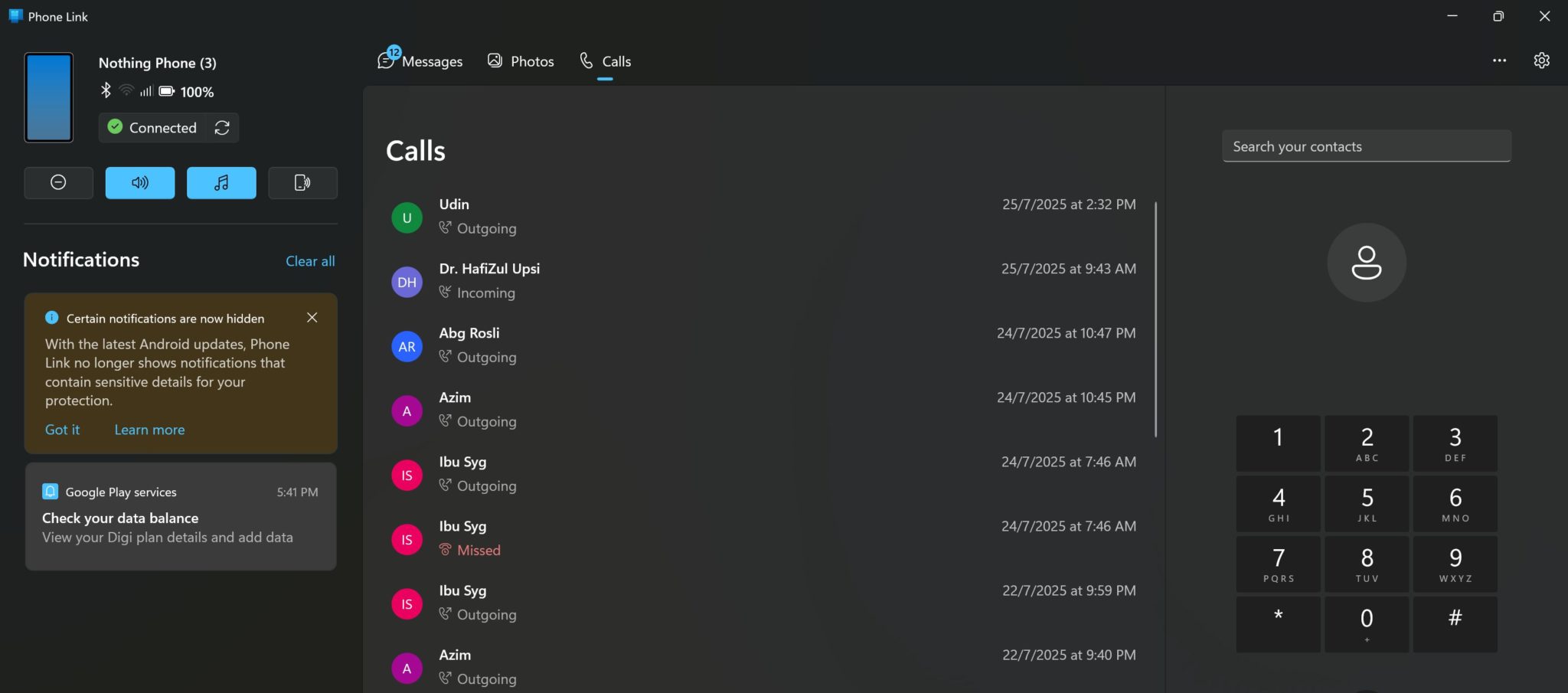Click Phone Link app icon in title bar
Image resolution: width=1568 pixels, height=693 pixels.
pyautogui.click(x=15, y=16)
